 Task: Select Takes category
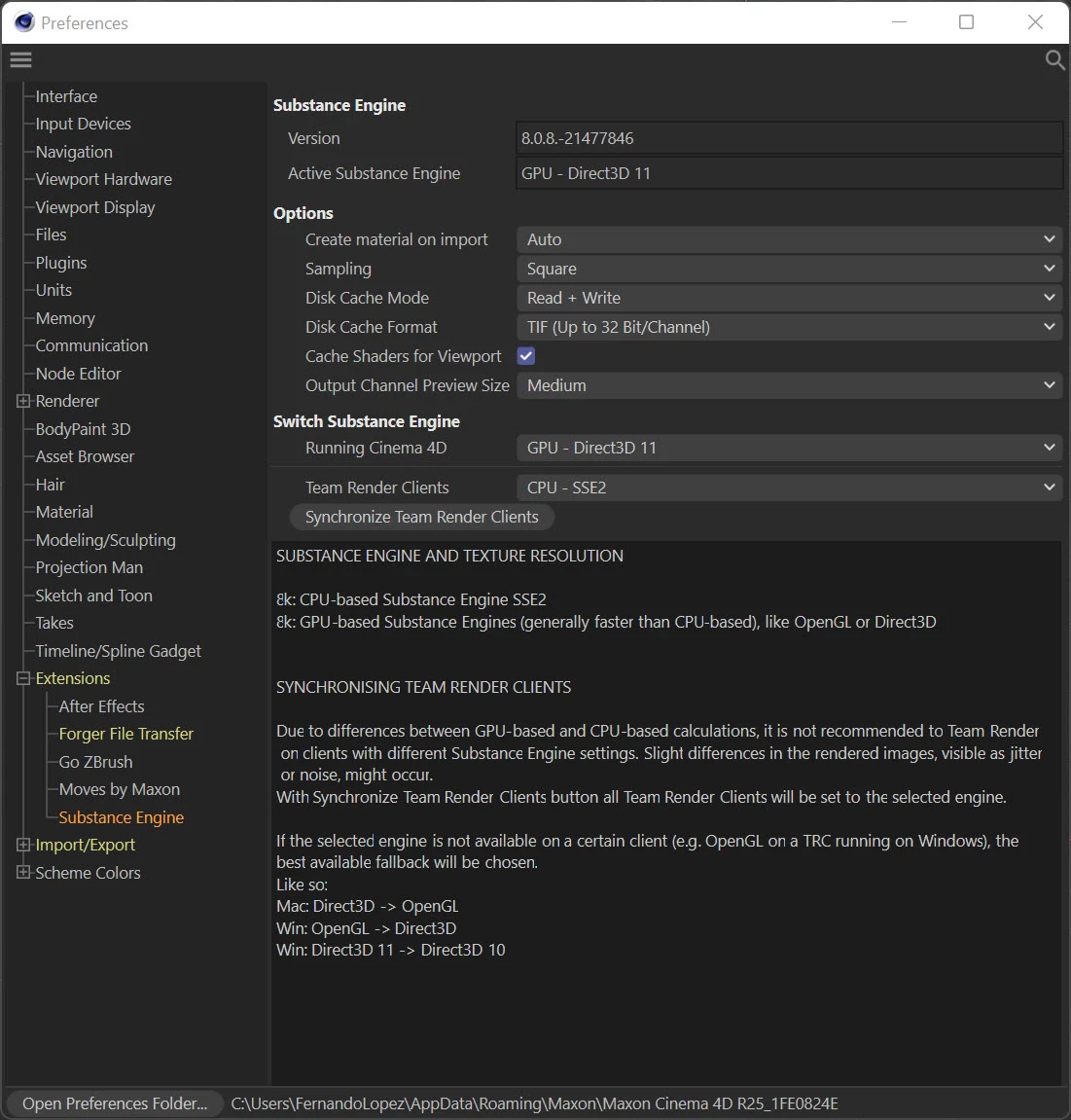(54, 623)
